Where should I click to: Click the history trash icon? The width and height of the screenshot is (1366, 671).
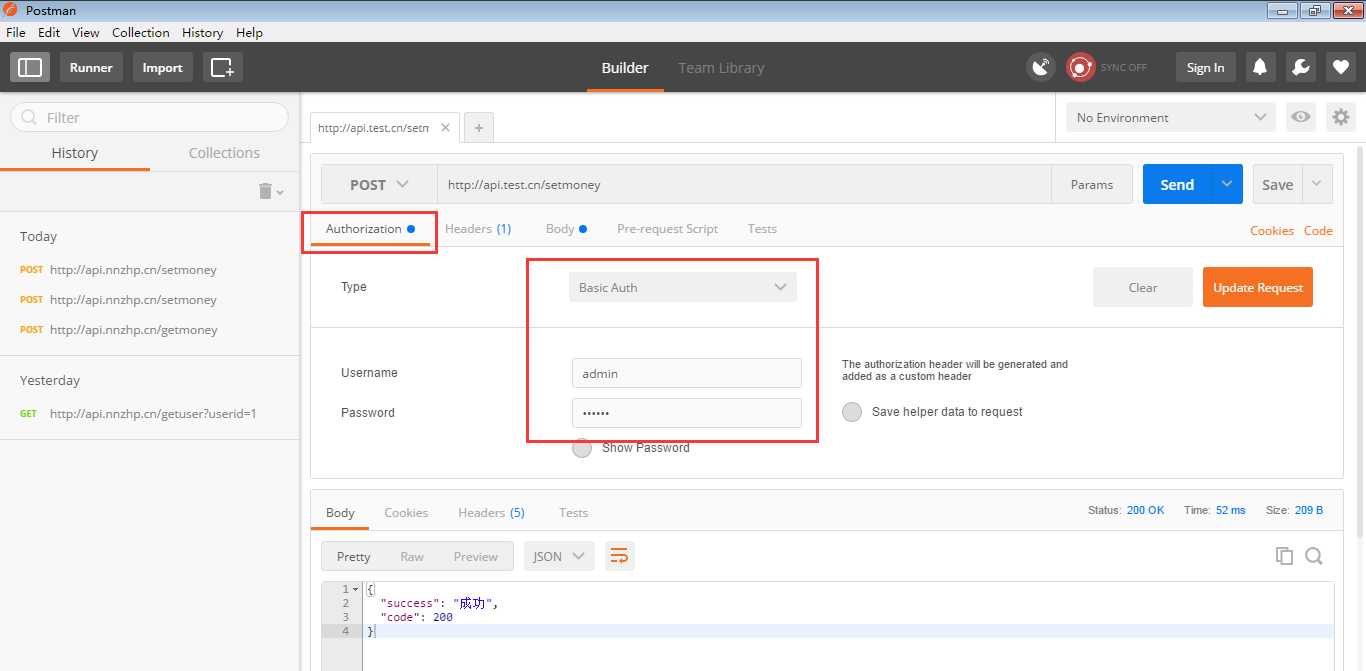point(265,191)
